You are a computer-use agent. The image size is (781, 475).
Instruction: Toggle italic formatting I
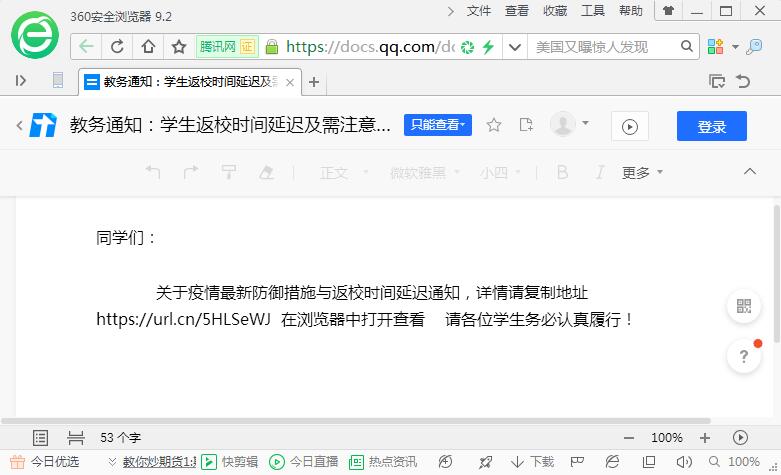600,172
